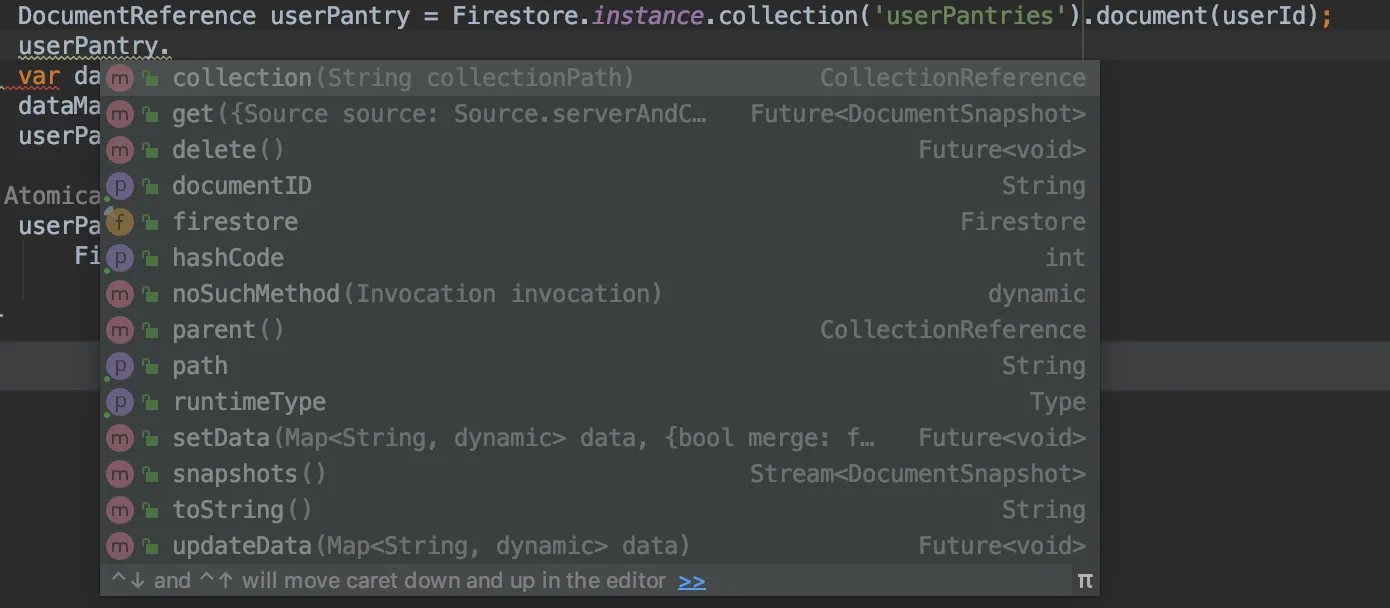This screenshot has height=608, width=1390.
Task: Click the method icon beside delete
Action: (120, 150)
